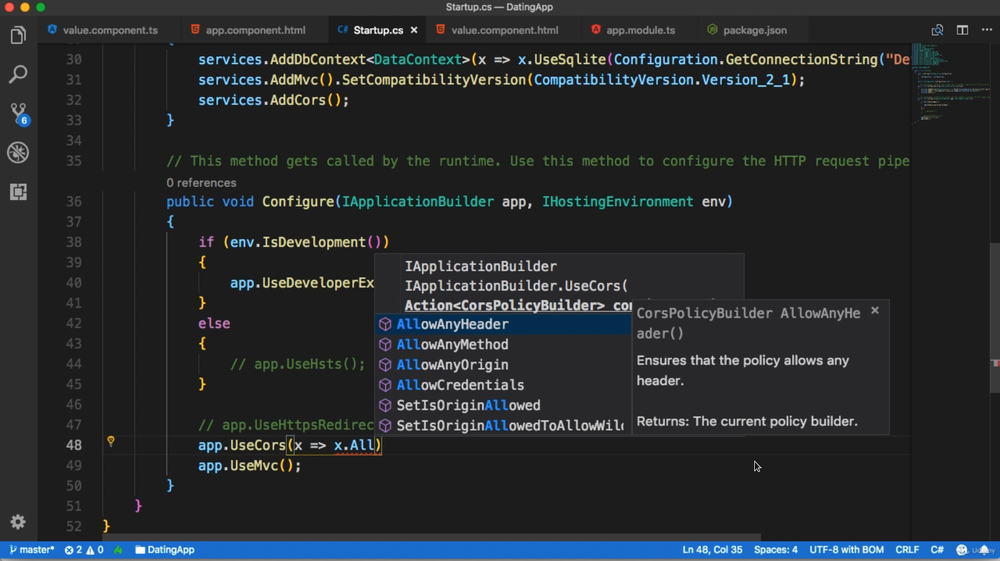Change the CRLF line ending setting

tap(907, 550)
